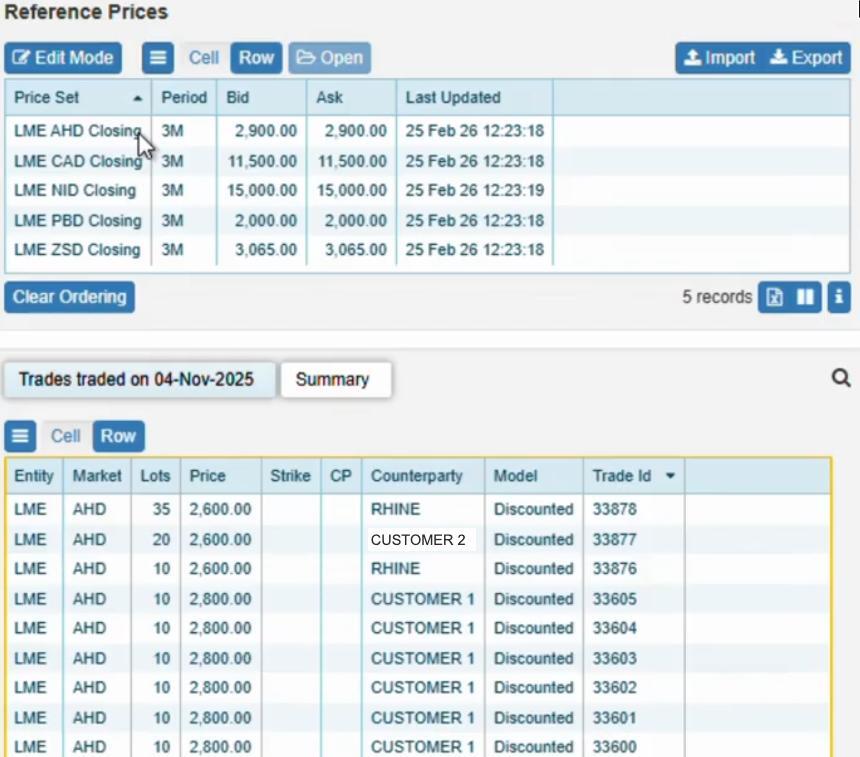The image size is (860, 757).
Task: Click Trade Id 33876
Action: [x=615, y=569]
